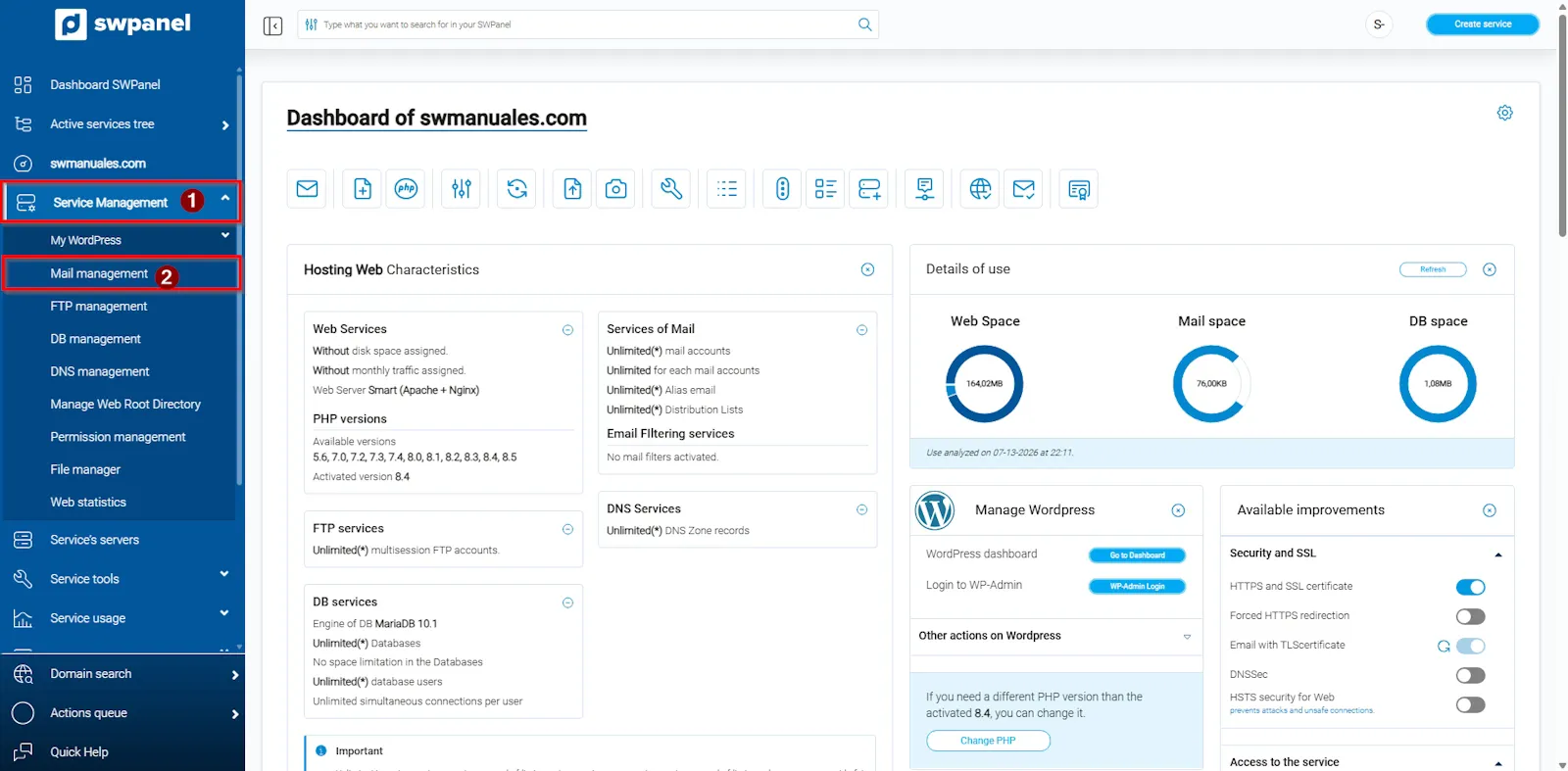
Task: Expand Other actions on Wordpress section
Action: coord(1055,636)
